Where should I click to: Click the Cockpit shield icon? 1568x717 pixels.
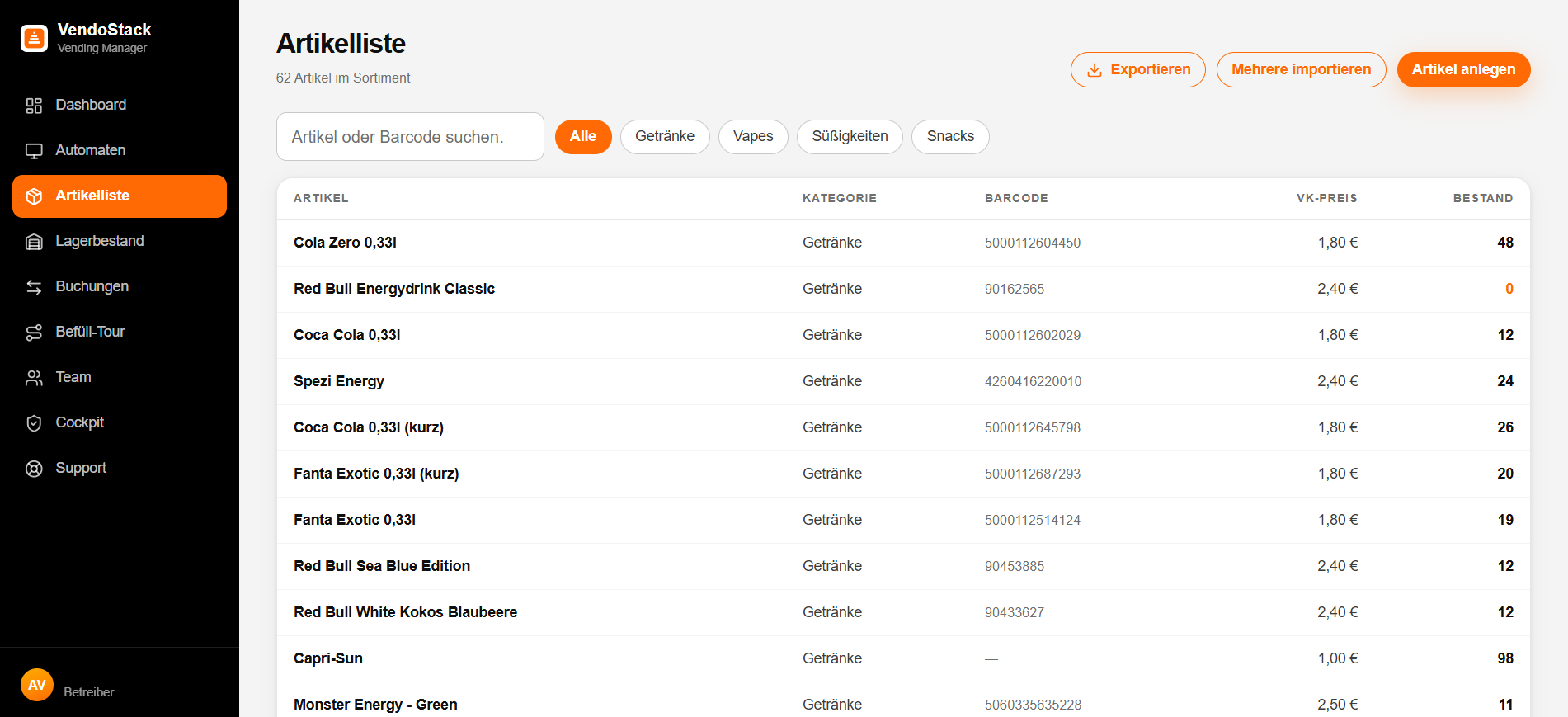point(34,423)
